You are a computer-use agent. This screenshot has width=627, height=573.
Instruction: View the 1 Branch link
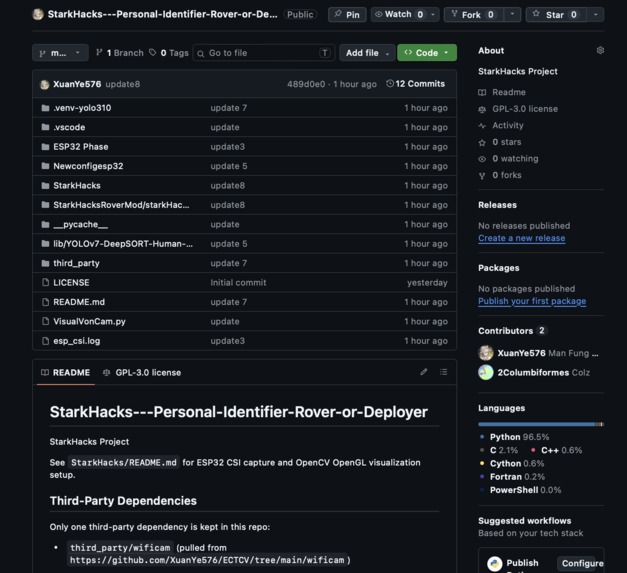(x=120, y=53)
